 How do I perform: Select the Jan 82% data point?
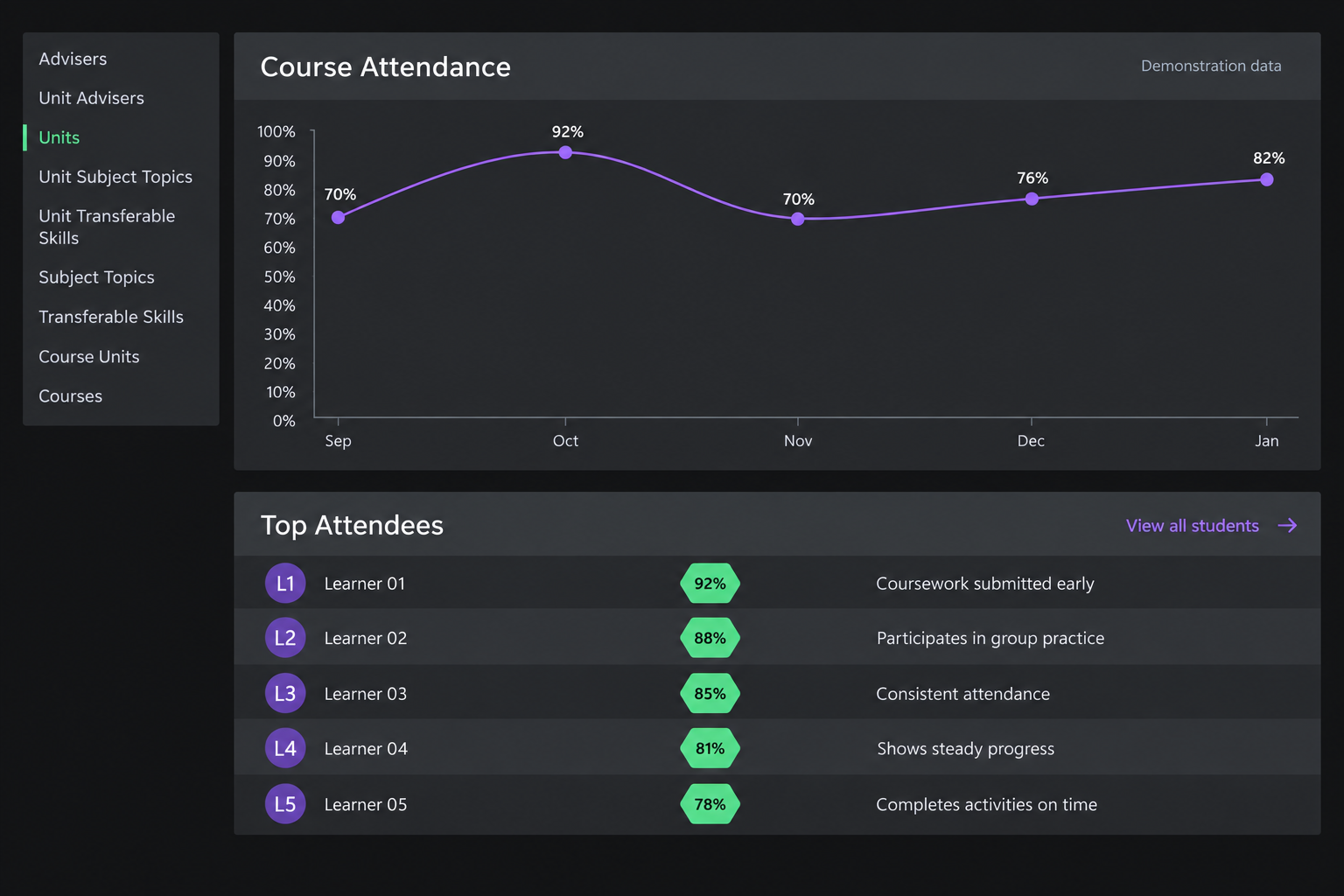(1267, 179)
